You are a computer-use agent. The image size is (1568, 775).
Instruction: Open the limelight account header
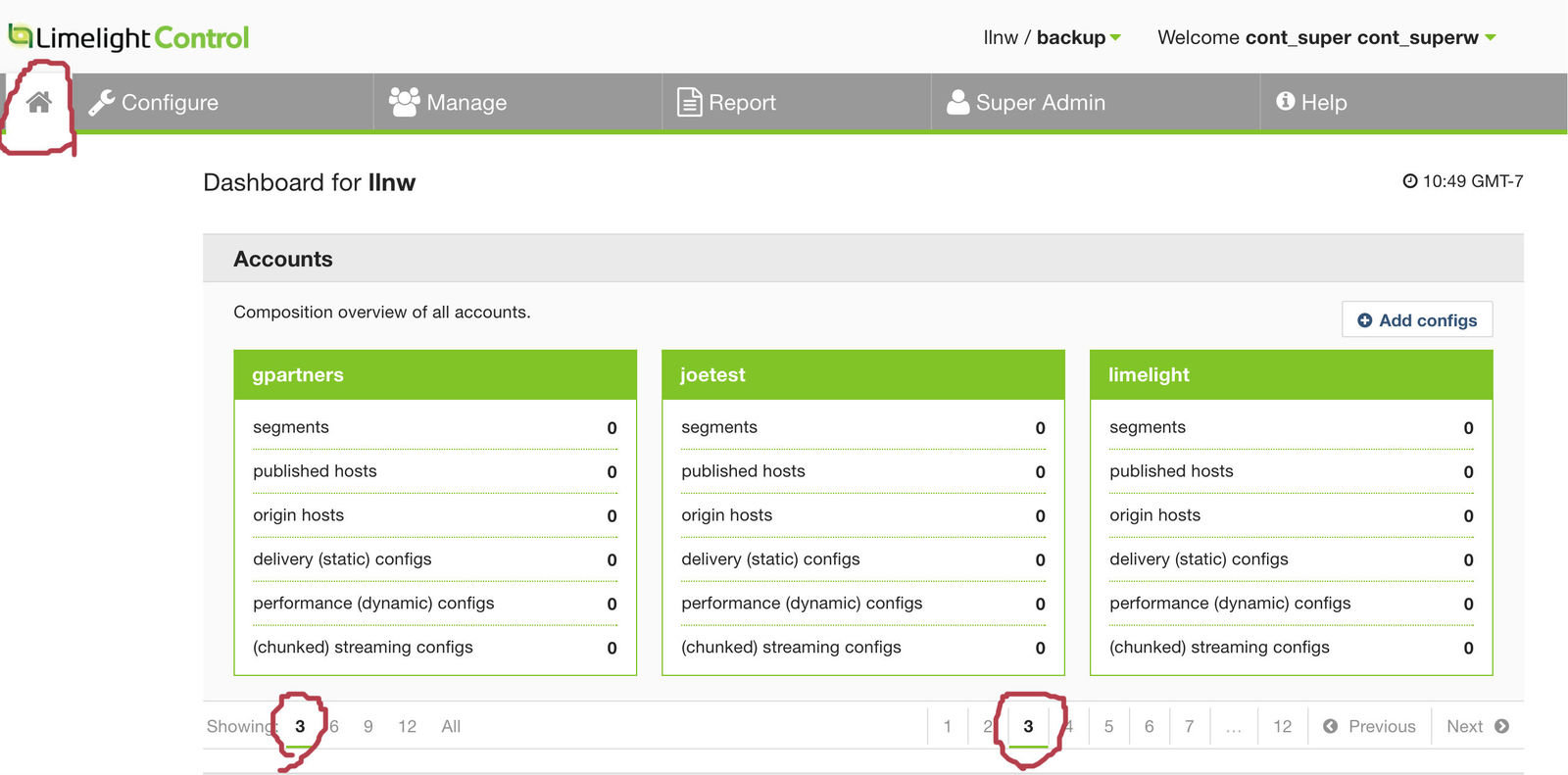[1149, 374]
